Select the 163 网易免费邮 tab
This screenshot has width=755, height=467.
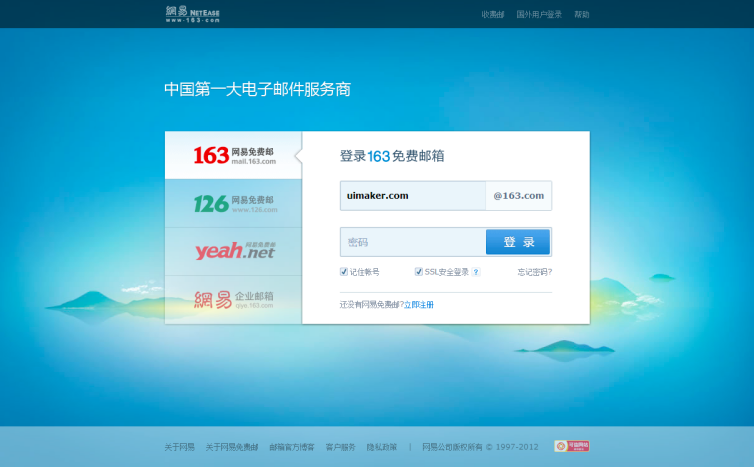click(234, 155)
